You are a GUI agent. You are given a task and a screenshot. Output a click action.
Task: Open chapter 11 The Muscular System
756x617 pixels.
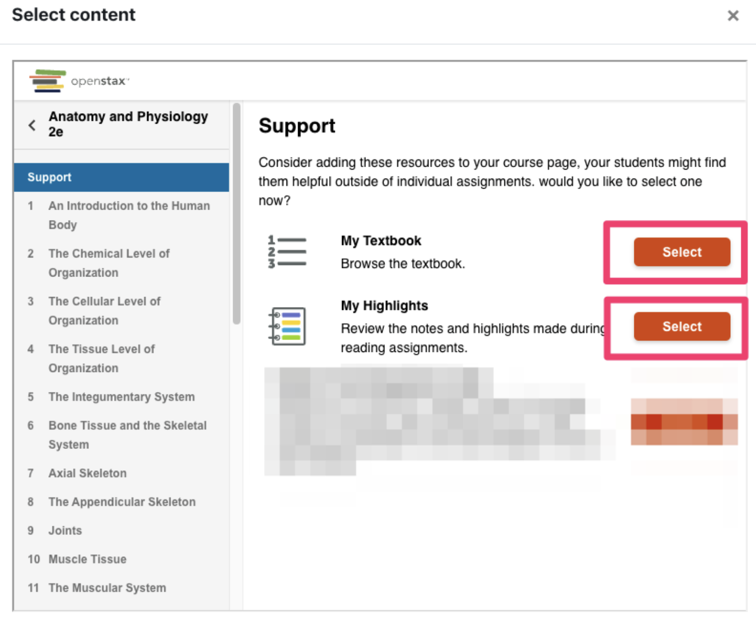click(107, 588)
